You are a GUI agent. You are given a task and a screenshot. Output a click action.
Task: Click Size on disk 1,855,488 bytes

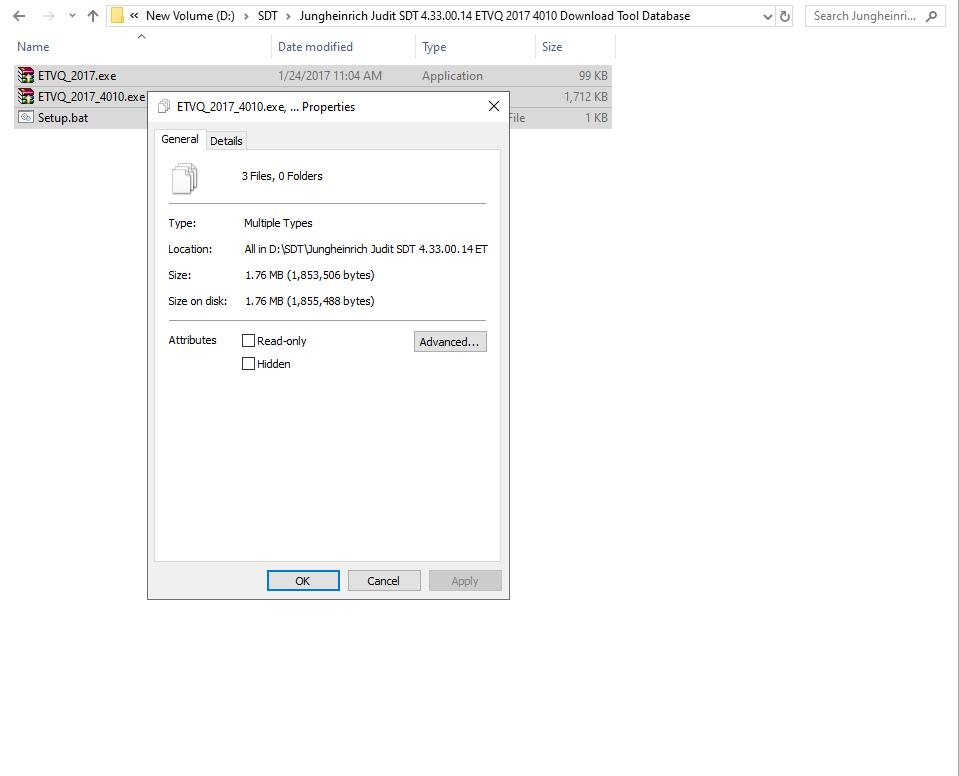click(309, 301)
